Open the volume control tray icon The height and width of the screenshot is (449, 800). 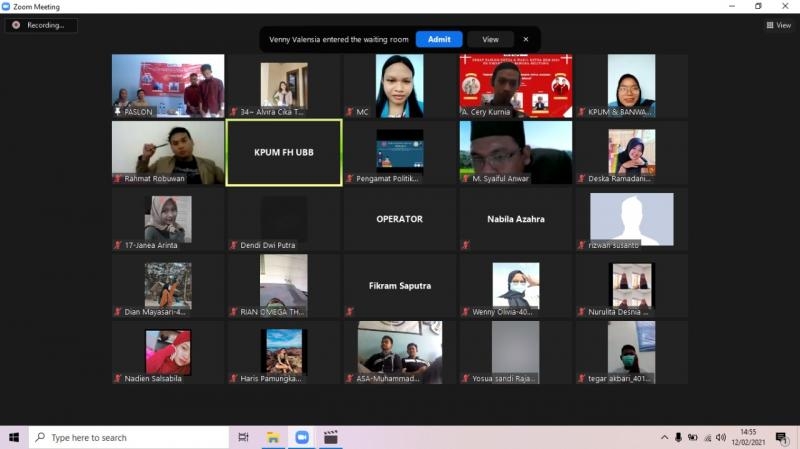click(720, 437)
